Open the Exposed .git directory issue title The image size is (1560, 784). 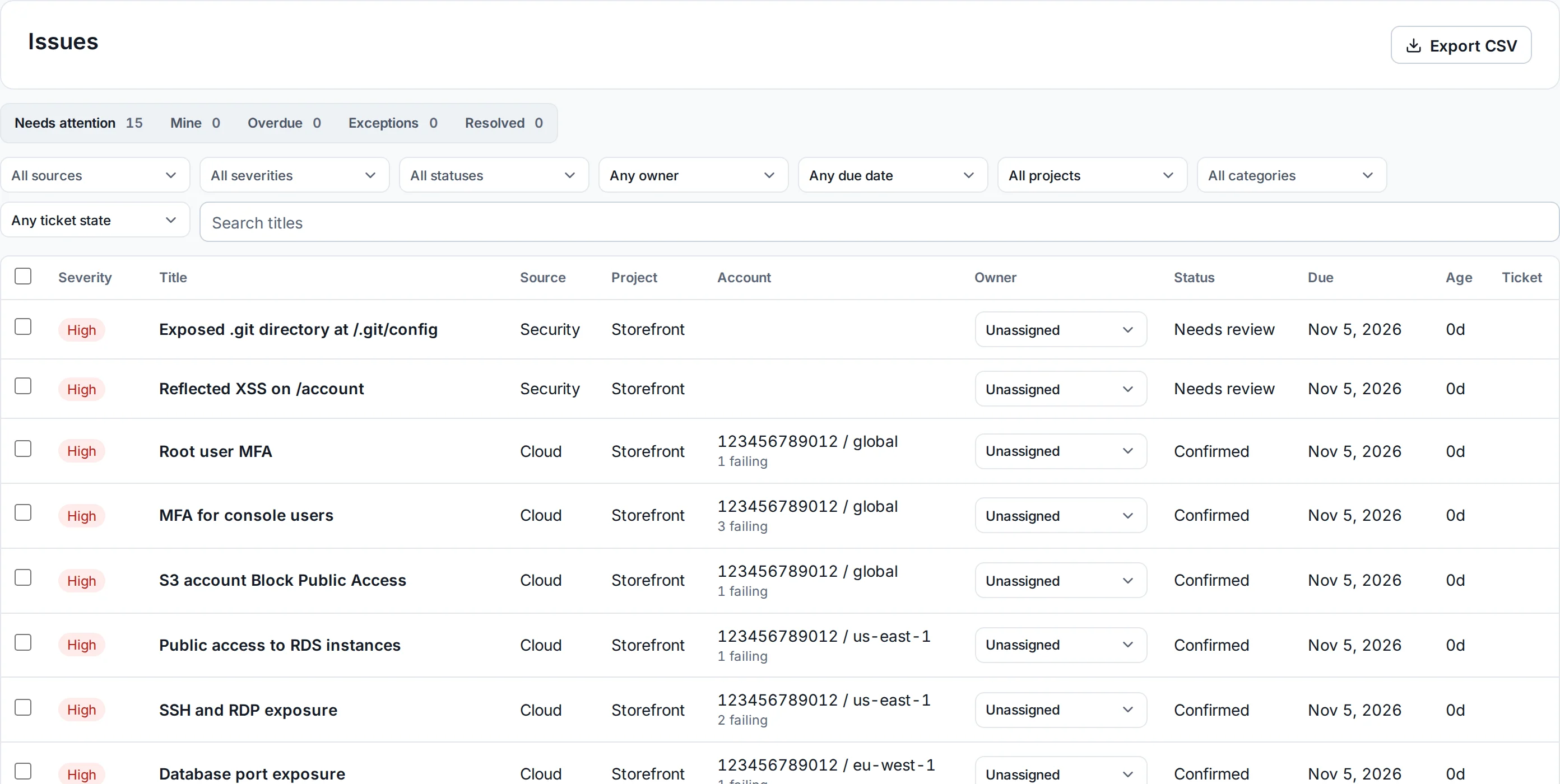[x=298, y=329]
